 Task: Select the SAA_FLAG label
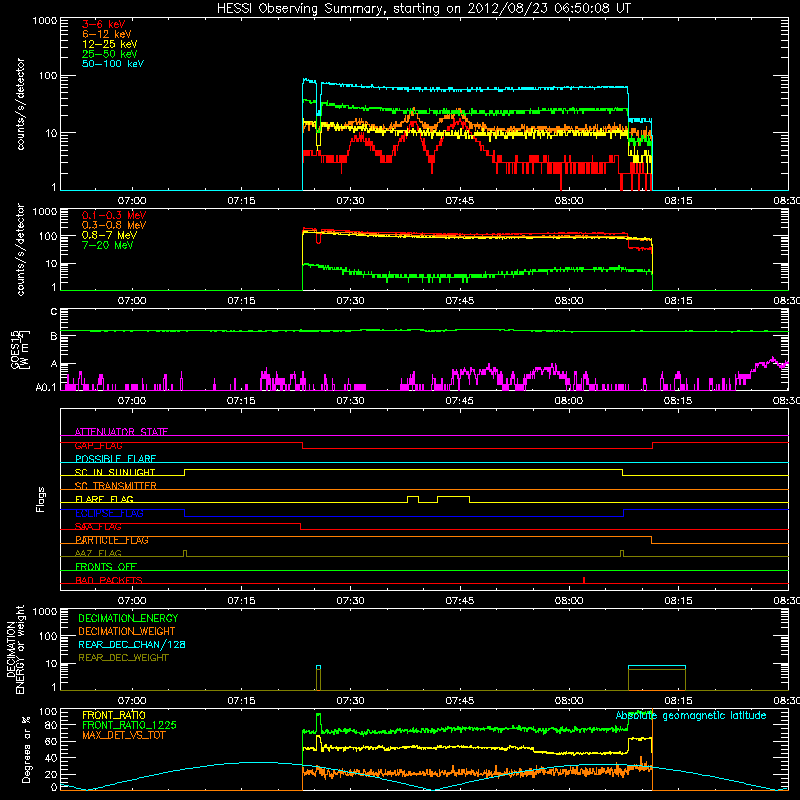[98, 527]
